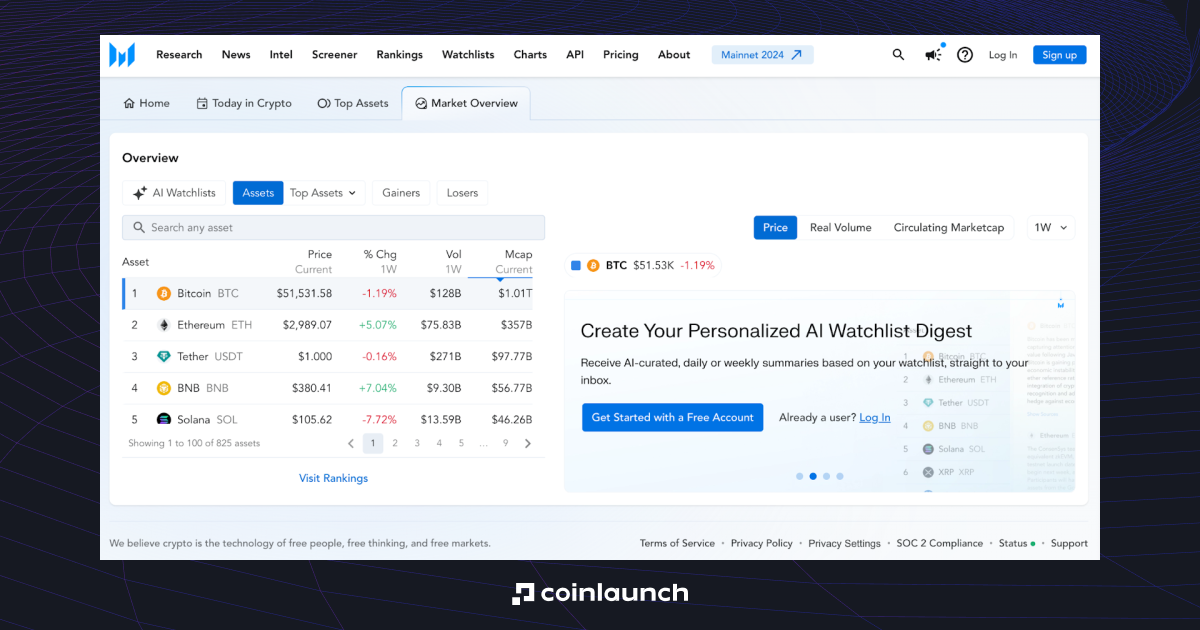Go to the next assets page
Screen dimensions: 1200x630
pos(528,443)
